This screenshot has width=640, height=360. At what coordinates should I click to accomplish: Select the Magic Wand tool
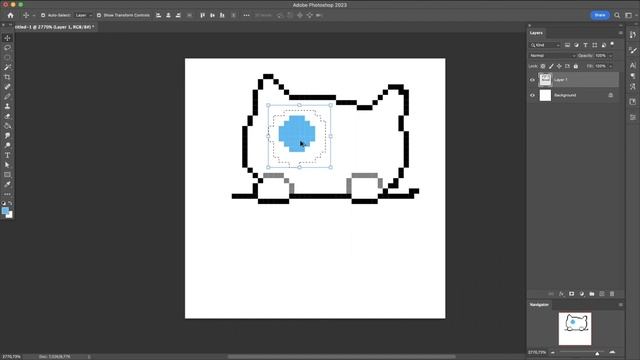click(x=7, y=67)
